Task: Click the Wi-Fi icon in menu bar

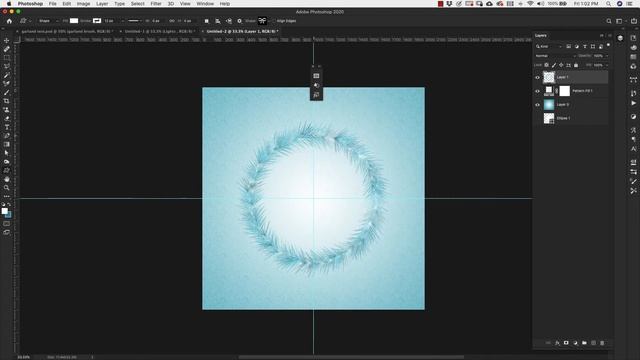Action: (x=530, y=4)
